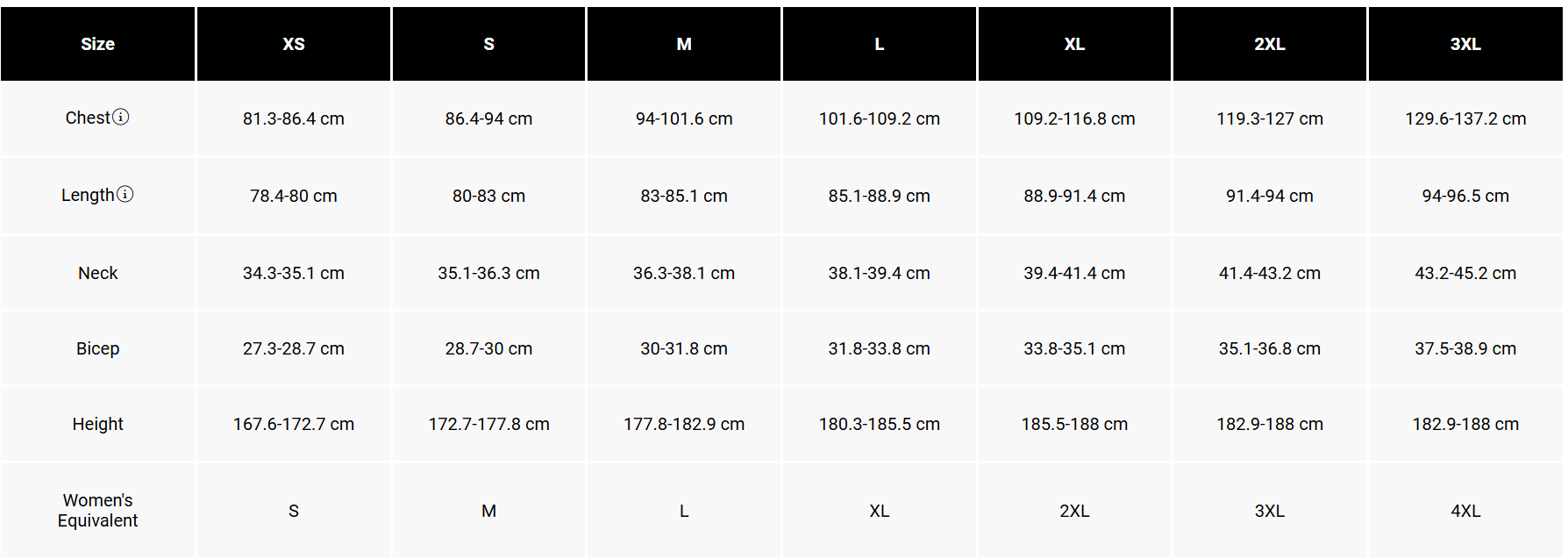Click the 2XL size column header
The width and height of the screenshot is (1568, 559).
(x=1269, y=44)
